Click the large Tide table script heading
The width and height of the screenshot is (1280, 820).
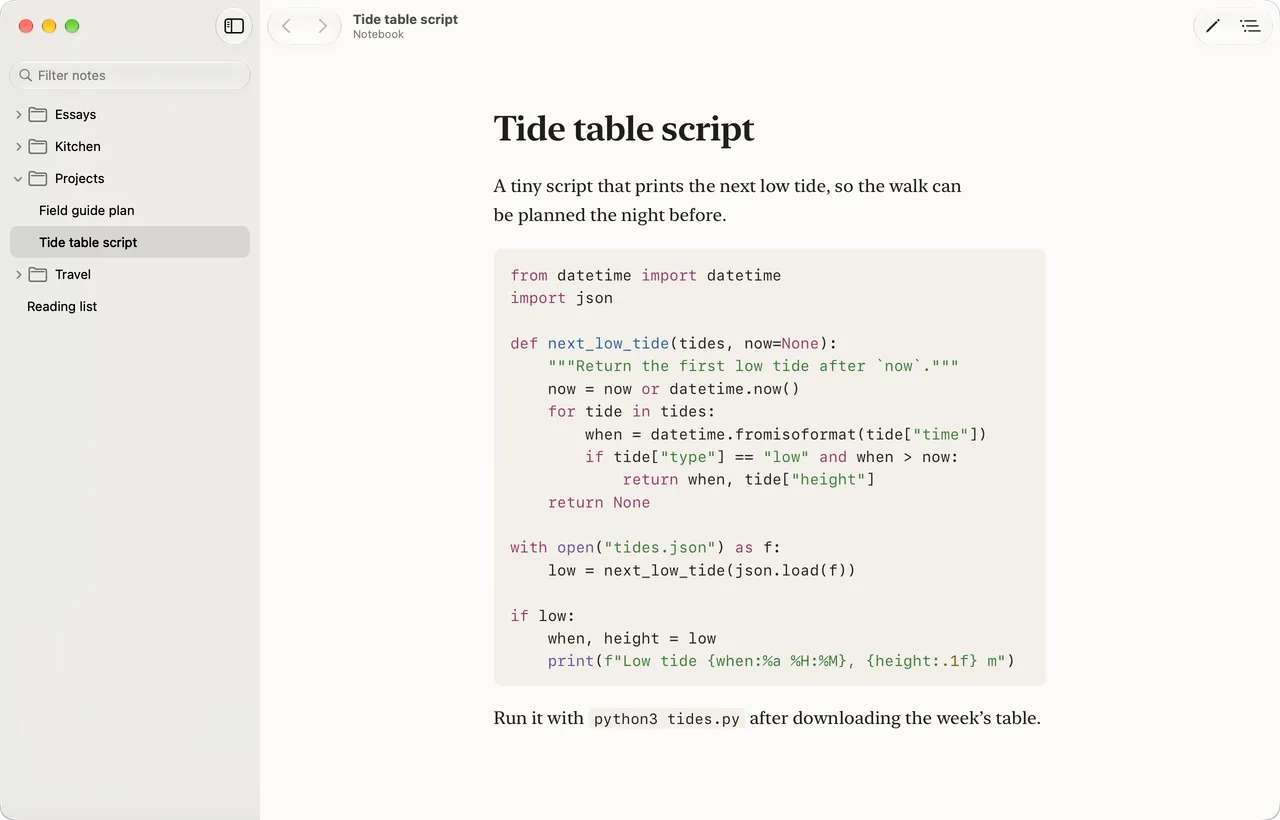[x=624, y=129]
